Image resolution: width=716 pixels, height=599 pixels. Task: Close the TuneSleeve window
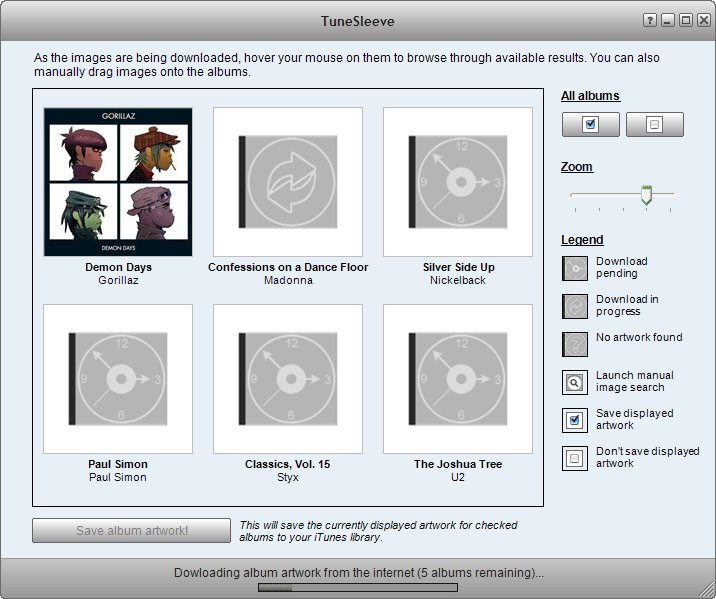click(704, 20)
